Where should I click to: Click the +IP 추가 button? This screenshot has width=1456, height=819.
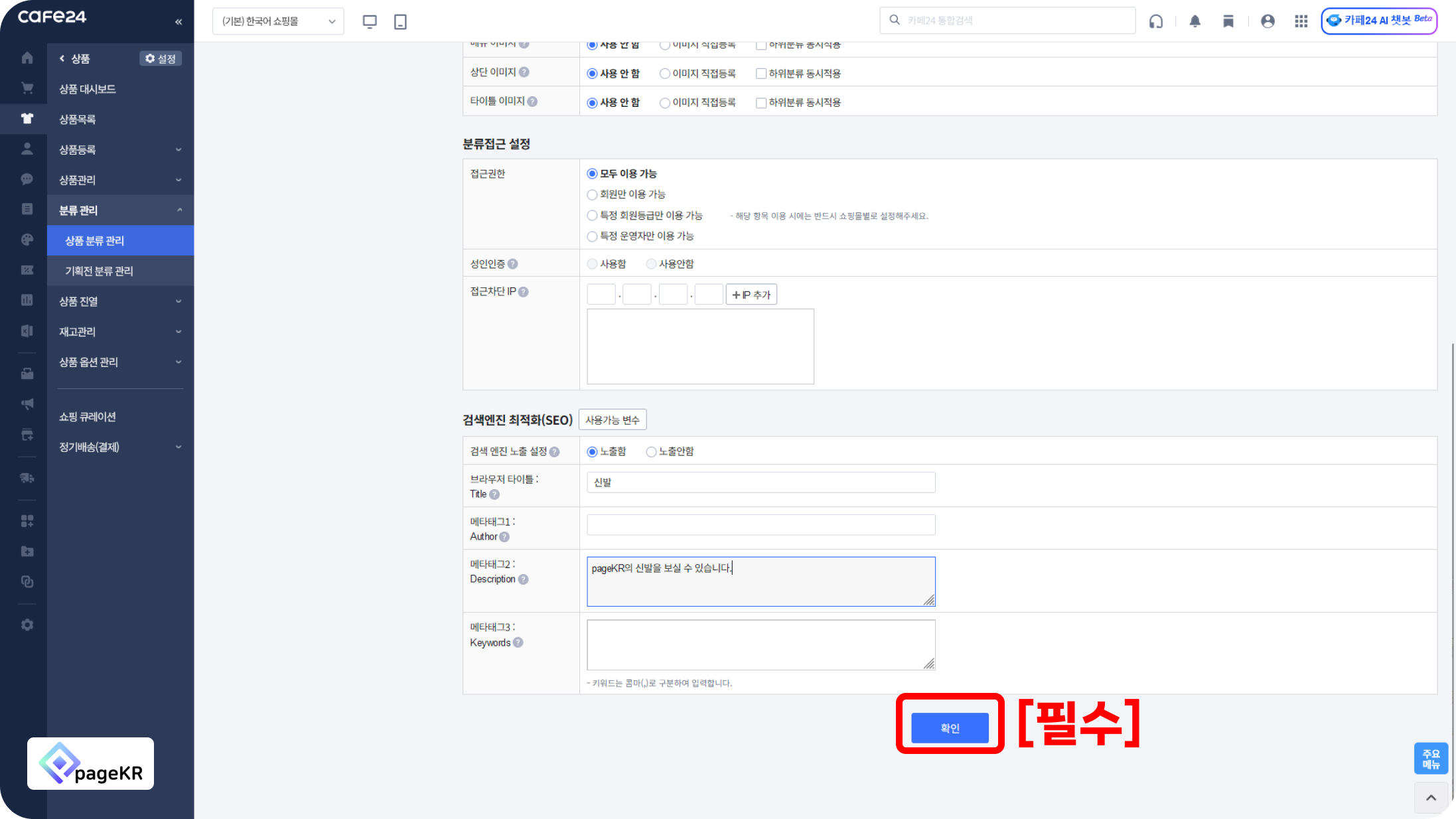point(751,295)
